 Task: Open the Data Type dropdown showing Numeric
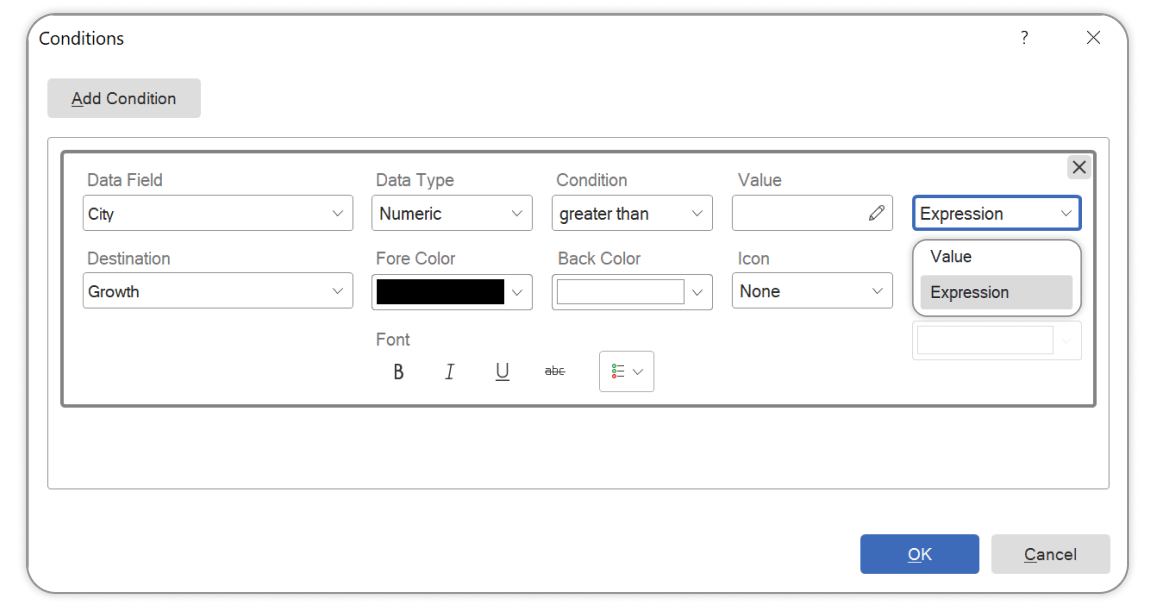(x=452, y=214)
